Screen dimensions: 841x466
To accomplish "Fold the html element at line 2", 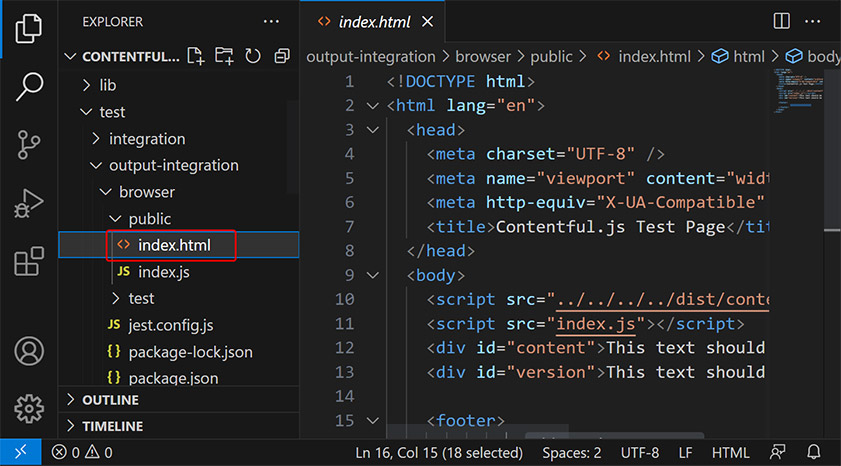I will coord(373,106).
